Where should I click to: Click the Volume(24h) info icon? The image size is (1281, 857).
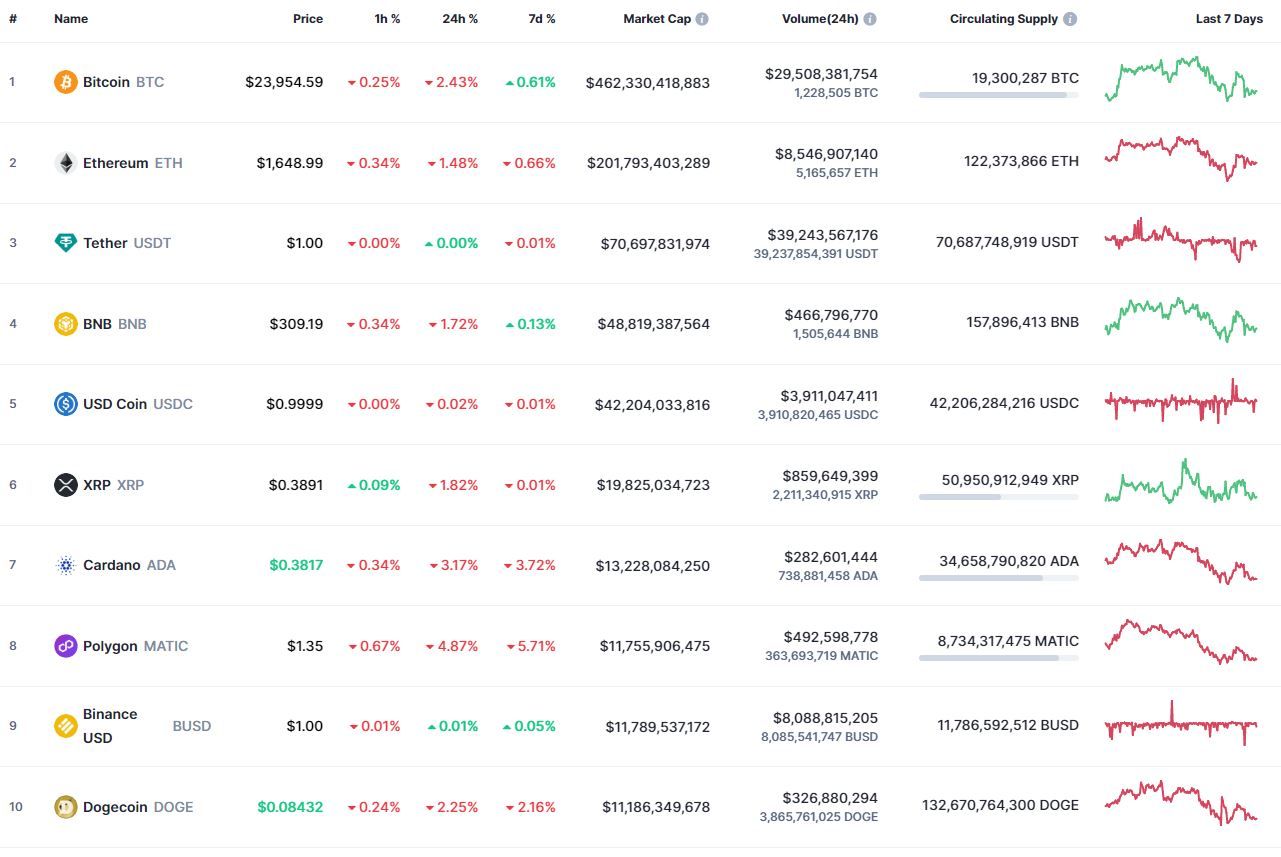[870, 19]
